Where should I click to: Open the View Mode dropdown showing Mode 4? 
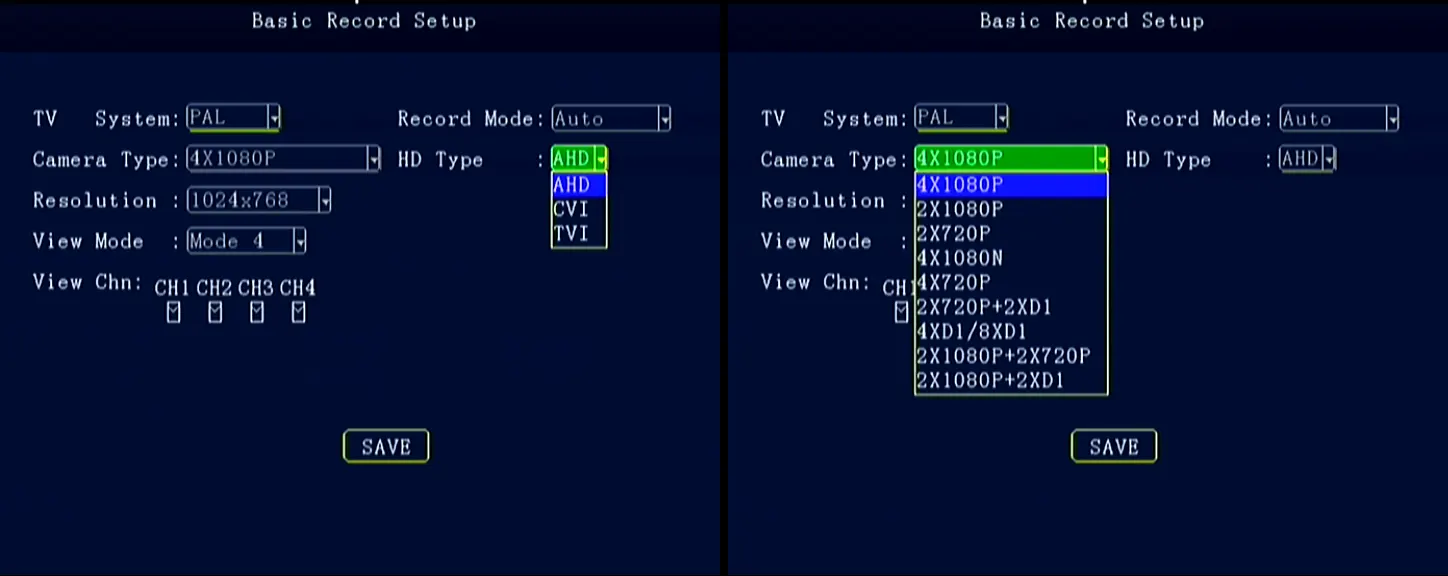(298, 241)
